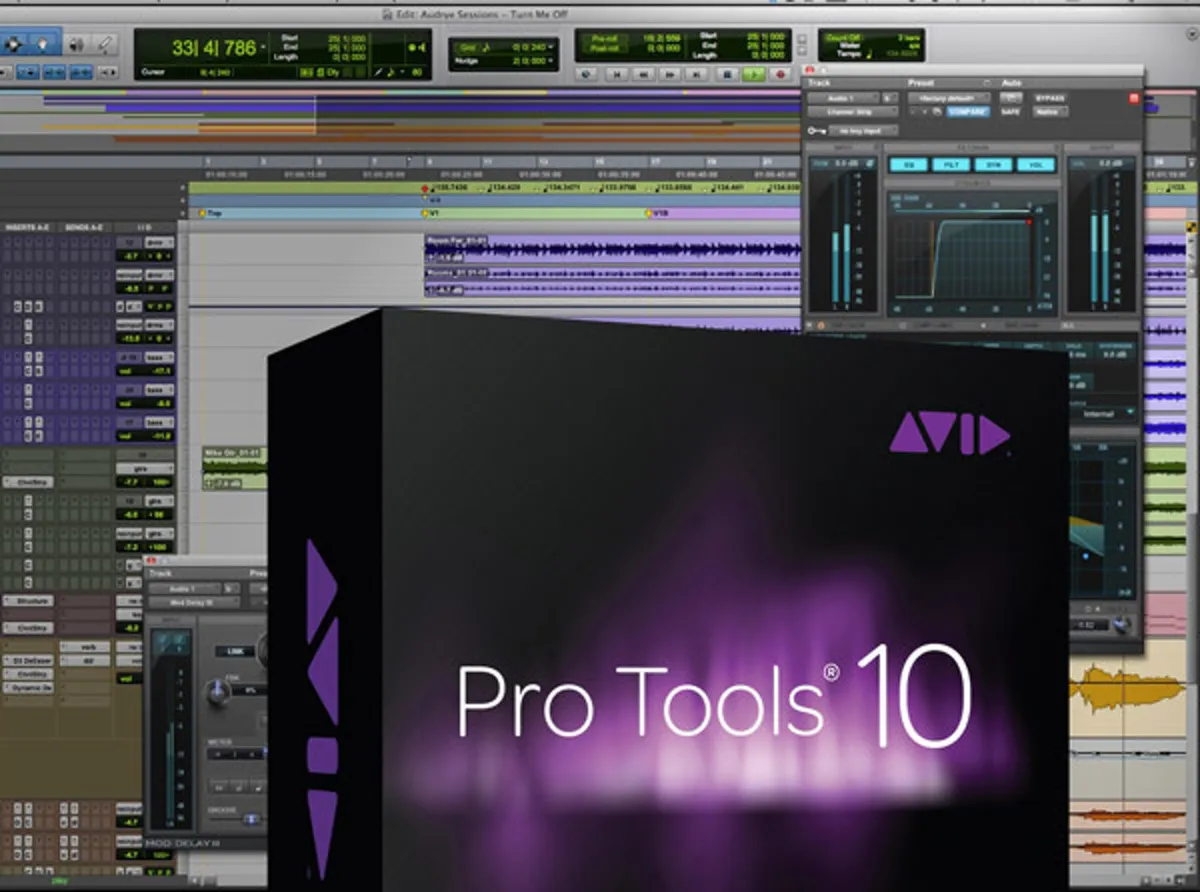Viewport: 1200px width, 892px height.
Task: Click the Rewind transport button
Action: pyautogui.click(x=645, y=74)
